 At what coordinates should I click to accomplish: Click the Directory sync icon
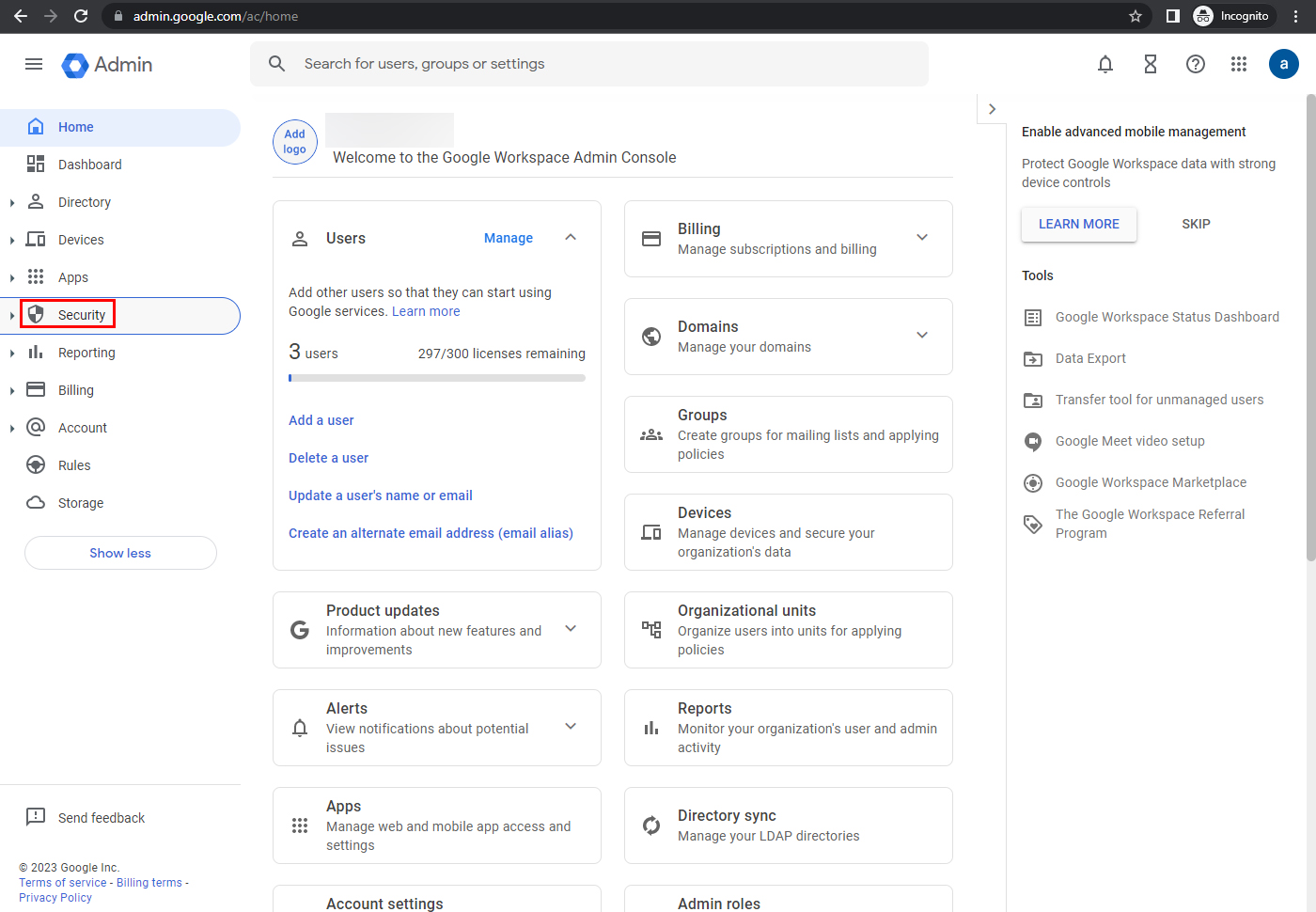tap(651, 826)
